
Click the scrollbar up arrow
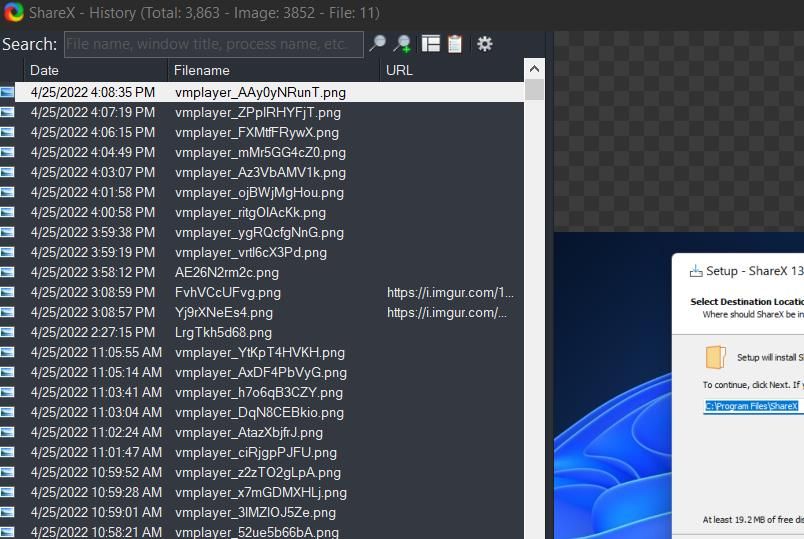(x=534, y=69)
